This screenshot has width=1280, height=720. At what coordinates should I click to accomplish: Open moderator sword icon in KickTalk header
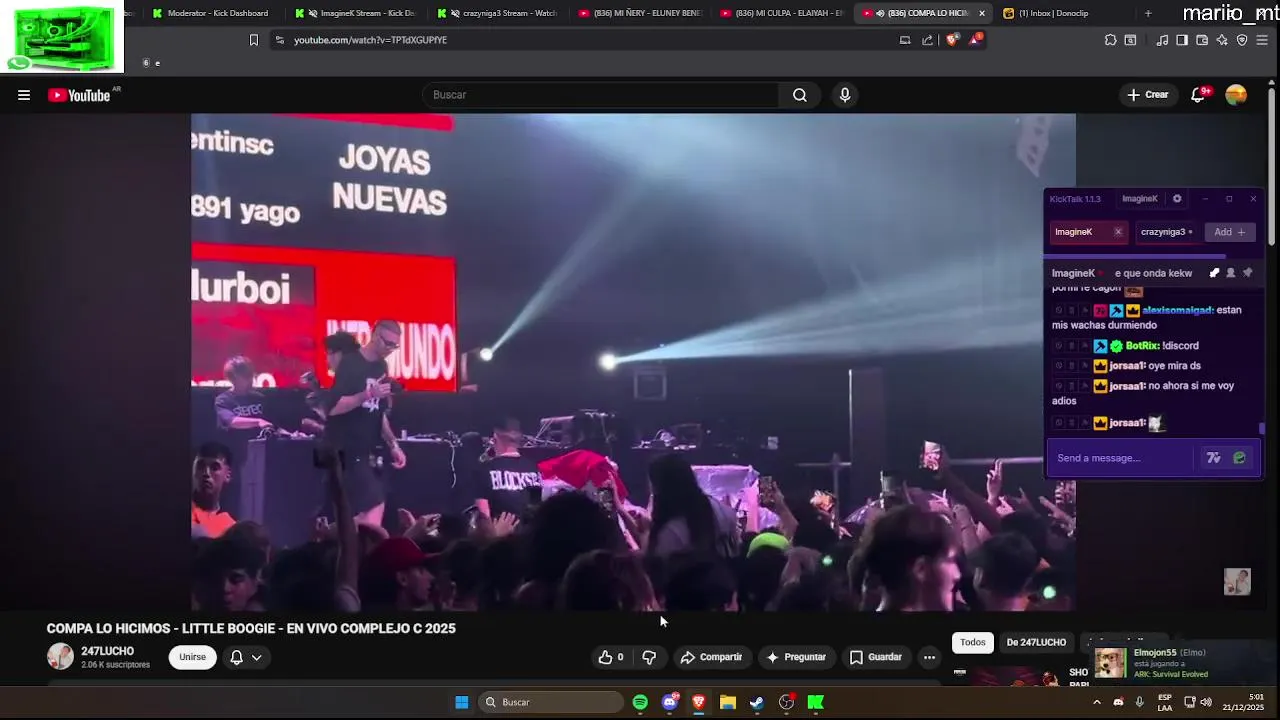click(1214, 273)
